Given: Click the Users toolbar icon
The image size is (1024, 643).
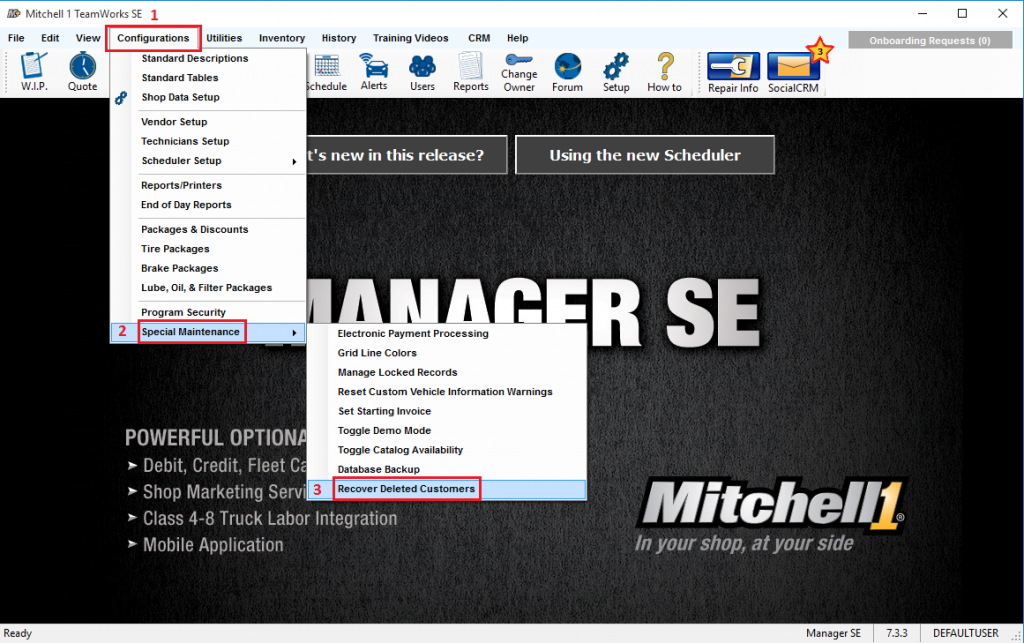Looking at the screenshot, I should pos(422,72).
